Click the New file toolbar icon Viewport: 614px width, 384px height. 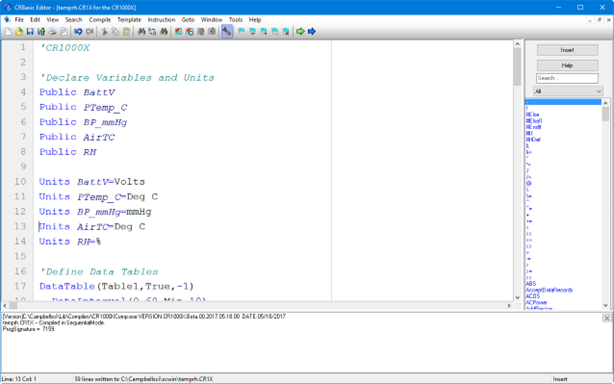8,32
